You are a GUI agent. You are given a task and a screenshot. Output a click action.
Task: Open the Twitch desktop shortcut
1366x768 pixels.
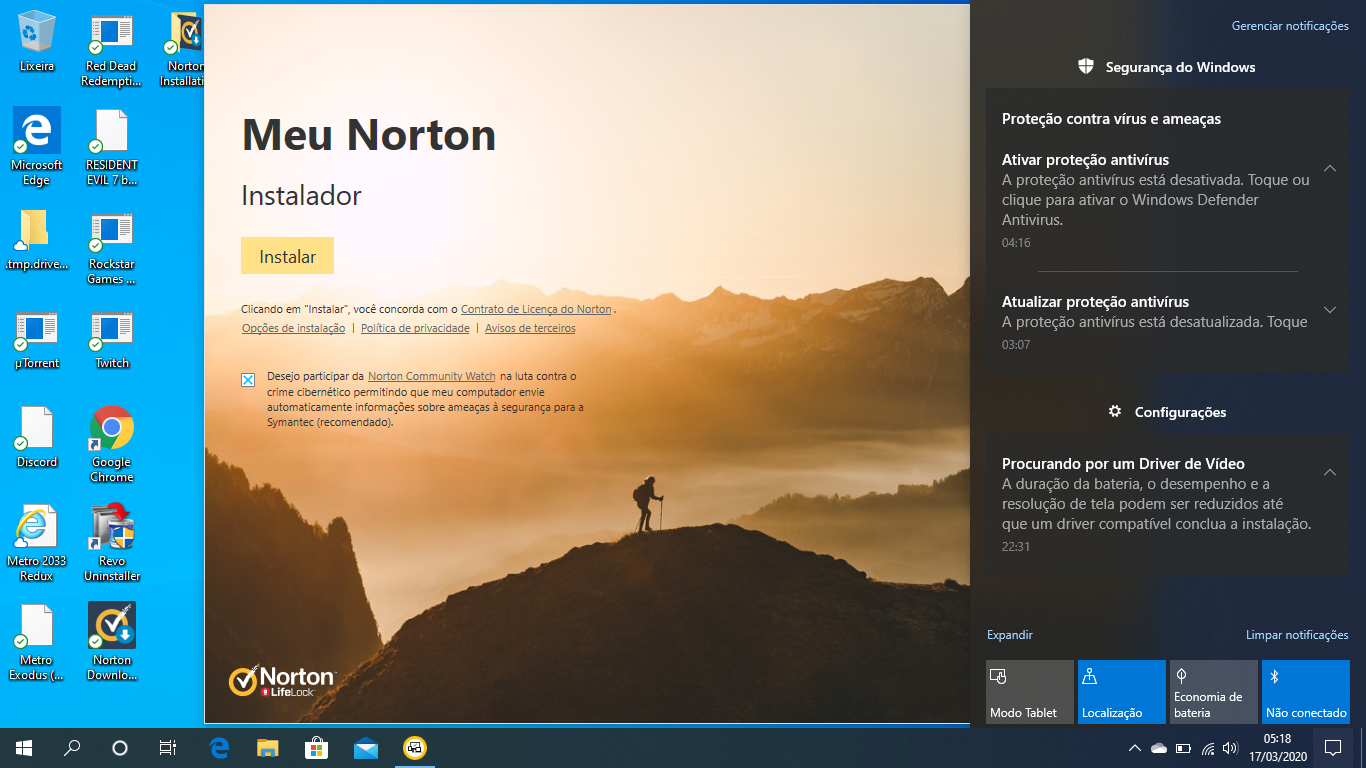[x=111, y=340]
